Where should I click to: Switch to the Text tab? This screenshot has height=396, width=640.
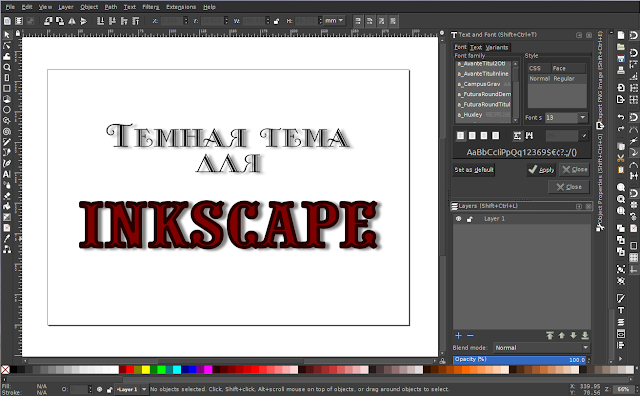pyautogui.click(x=476, y=47)
